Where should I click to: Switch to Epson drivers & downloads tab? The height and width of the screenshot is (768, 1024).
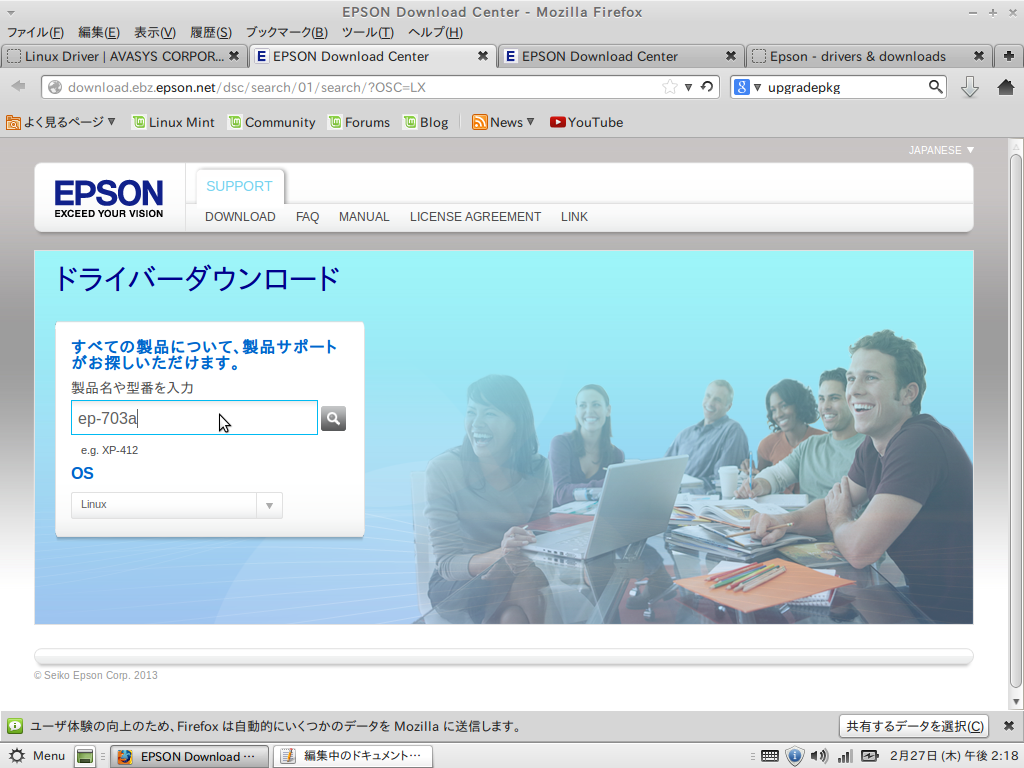[x=857, y=56]
